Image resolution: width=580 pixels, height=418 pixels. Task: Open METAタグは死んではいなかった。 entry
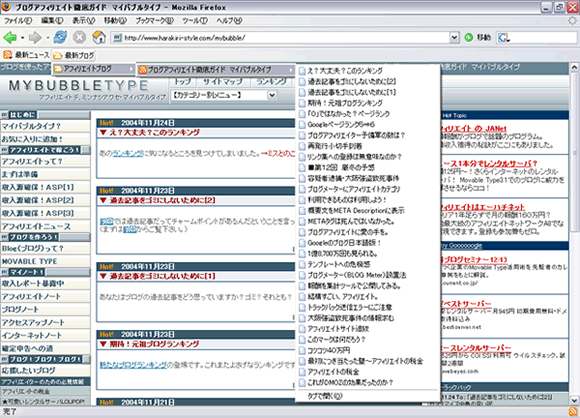[x=368, y=221]
